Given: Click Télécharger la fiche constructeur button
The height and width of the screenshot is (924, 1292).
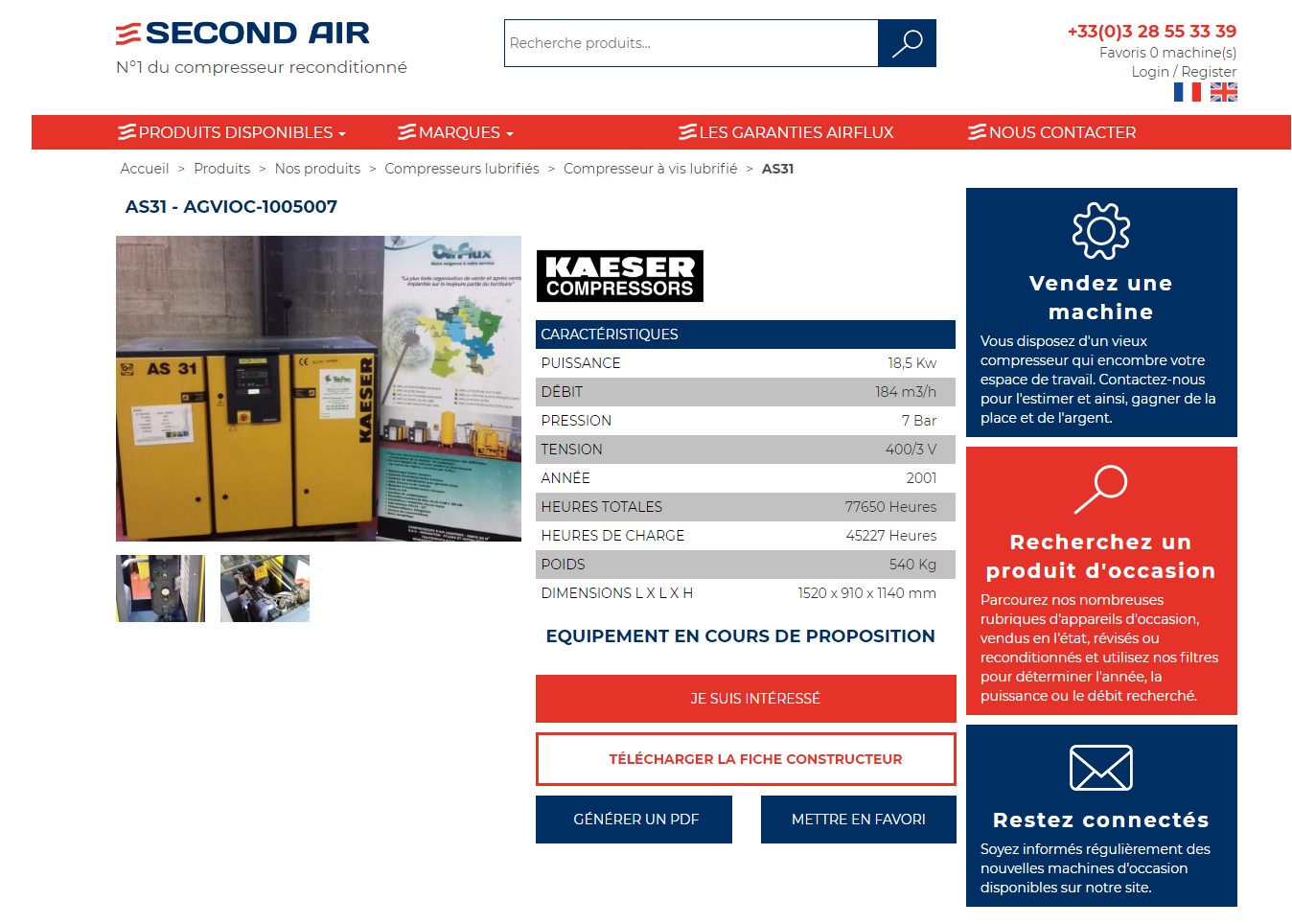Looking at the screenshot, I should (746, 759).
